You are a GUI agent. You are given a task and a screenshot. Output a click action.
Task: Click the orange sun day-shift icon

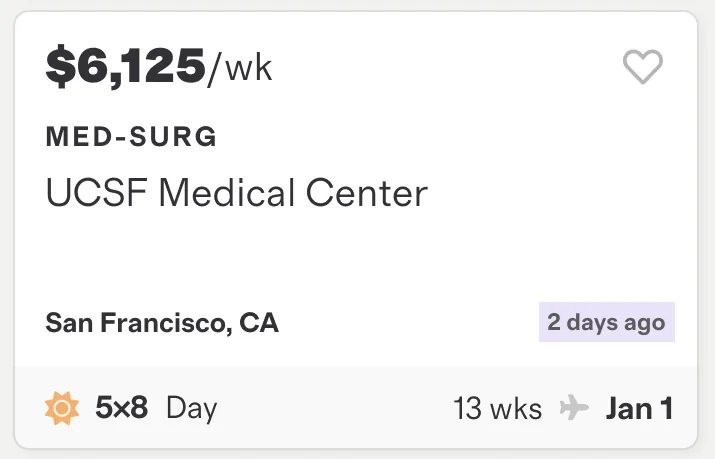point(62,408)
